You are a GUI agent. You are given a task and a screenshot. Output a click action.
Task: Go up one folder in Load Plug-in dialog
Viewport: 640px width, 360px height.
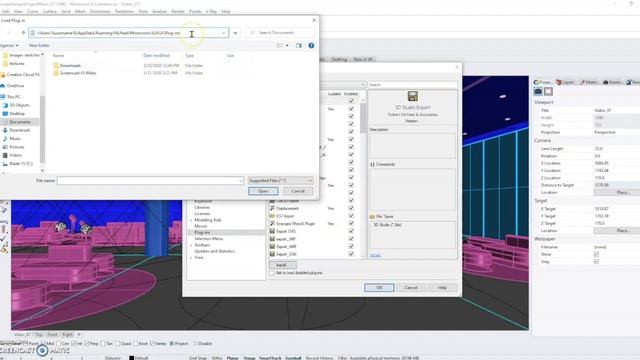click(x=23, y=33)
